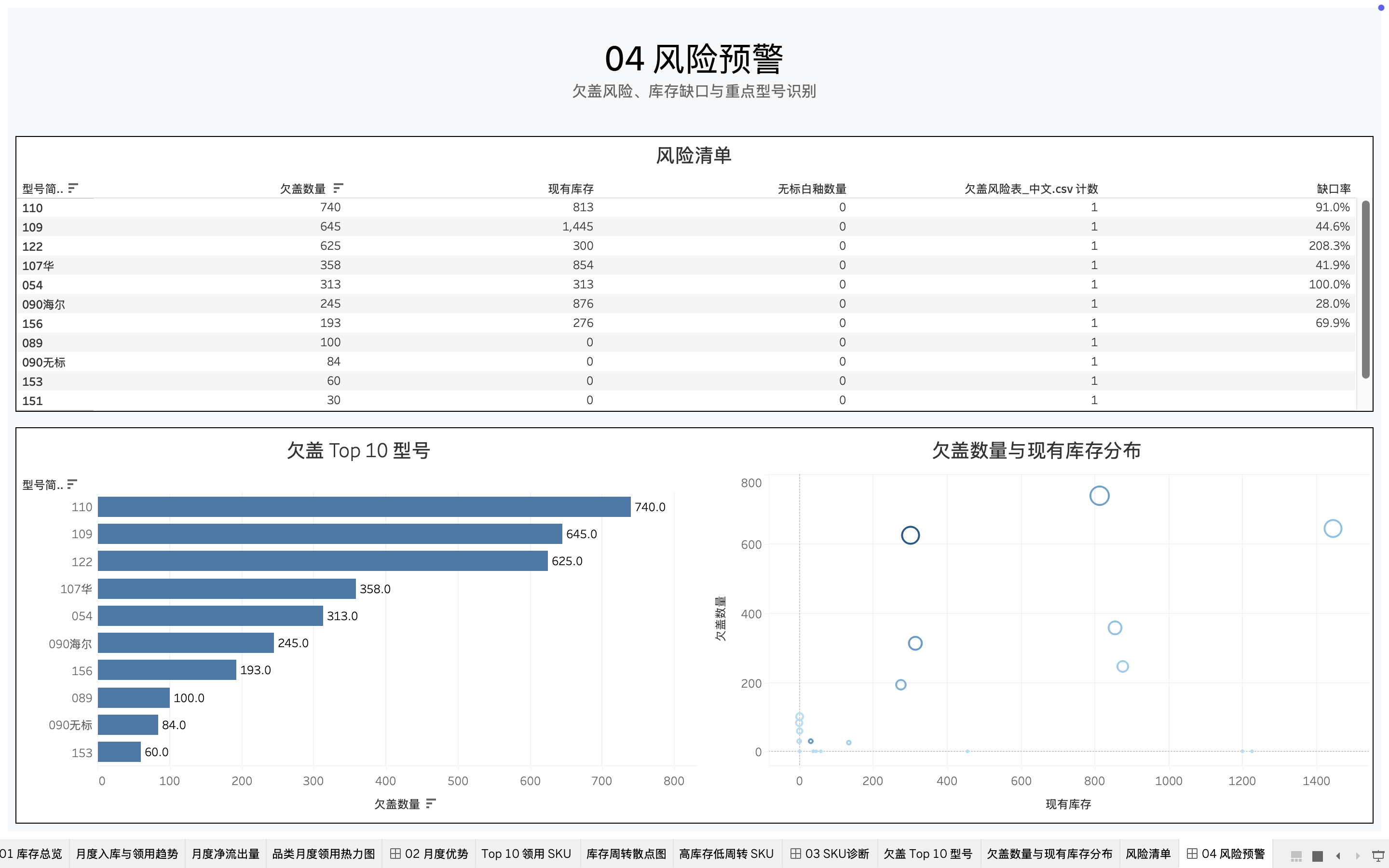
Task: Click sort icon beside 型号简.. in bar chart
Action: pos(72,484)
